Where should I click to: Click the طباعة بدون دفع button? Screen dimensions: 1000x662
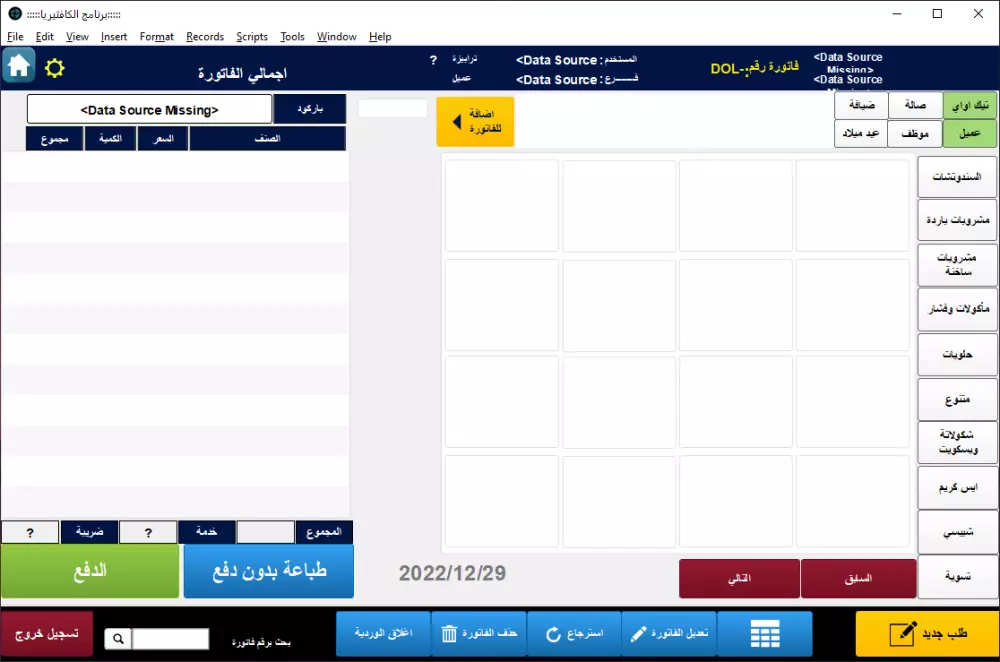(x=268, y=572)
